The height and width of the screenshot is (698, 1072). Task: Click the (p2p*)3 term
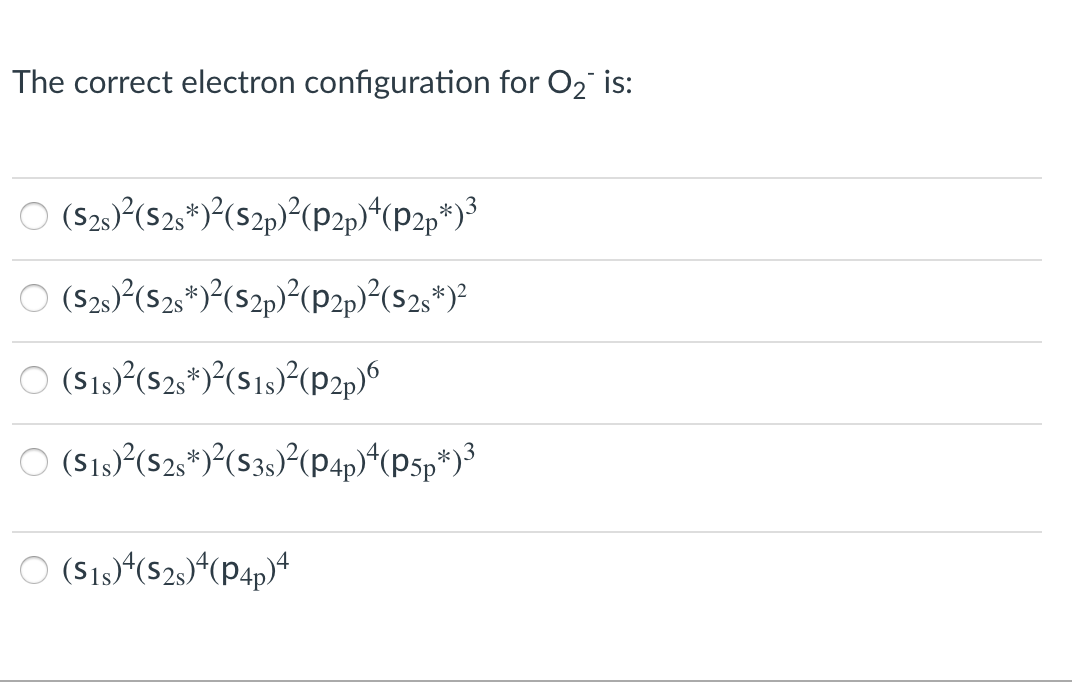(428, 215)
